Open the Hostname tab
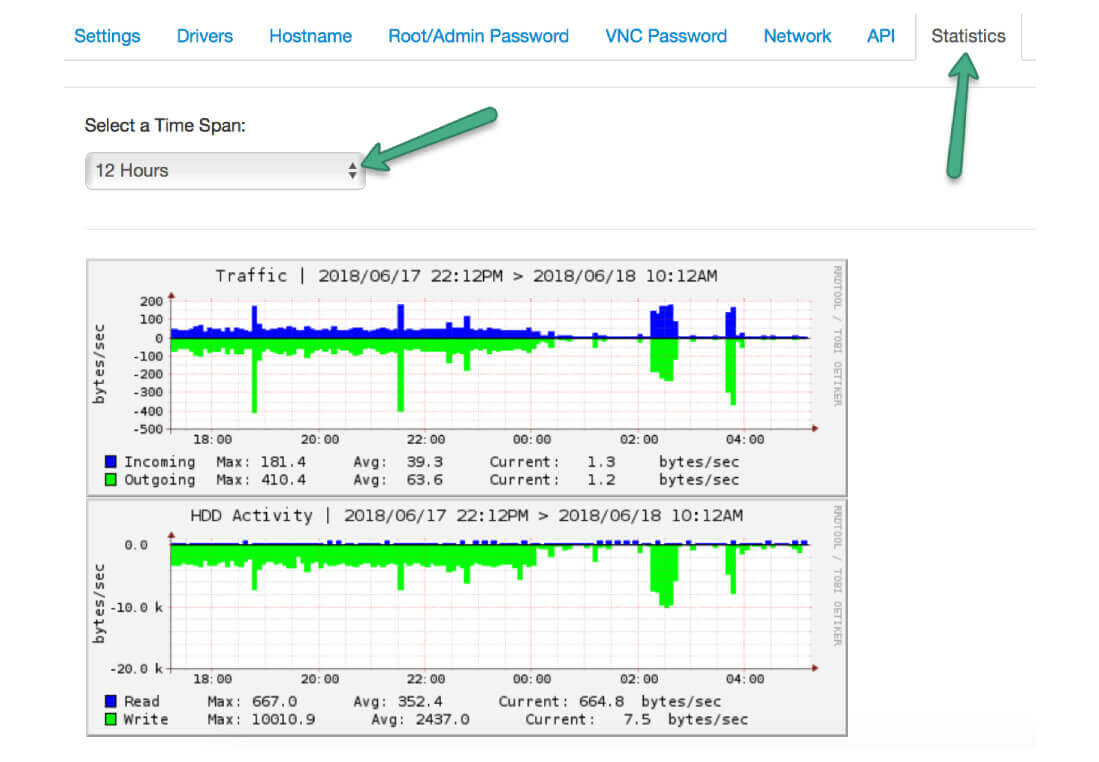The width and height of the screenshot is (1099, 762). point(310,36)
